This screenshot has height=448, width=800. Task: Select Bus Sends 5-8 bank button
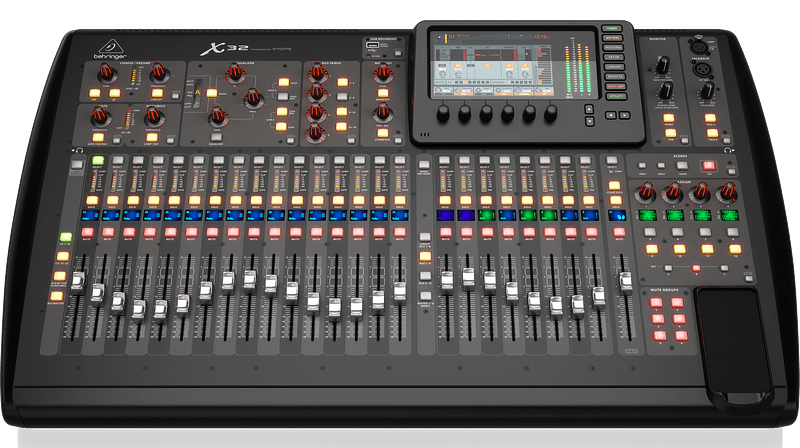[343, 97]
